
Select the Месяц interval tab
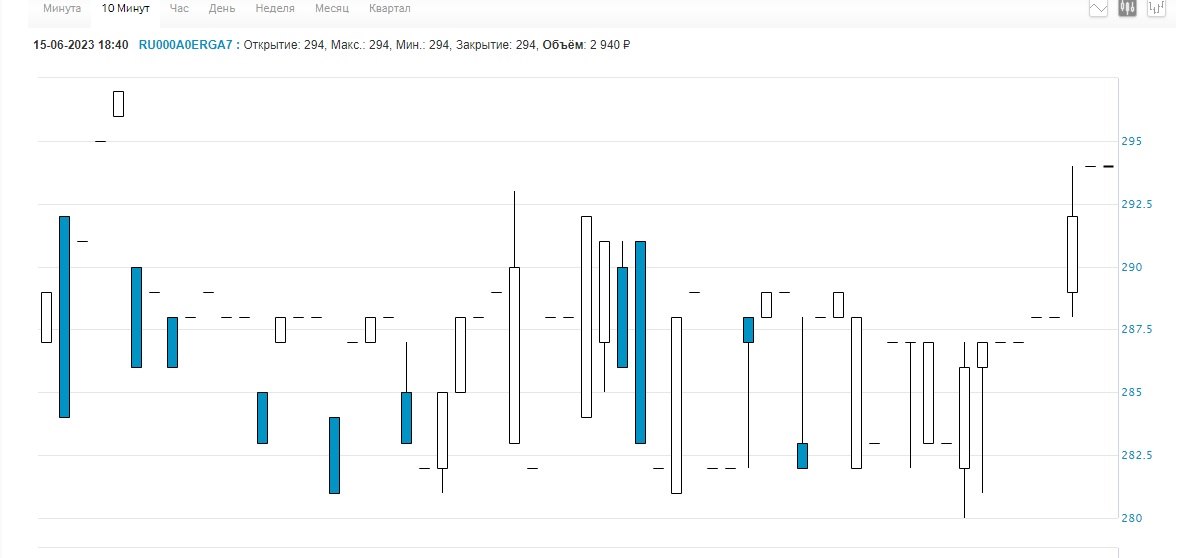pos(331,8)
